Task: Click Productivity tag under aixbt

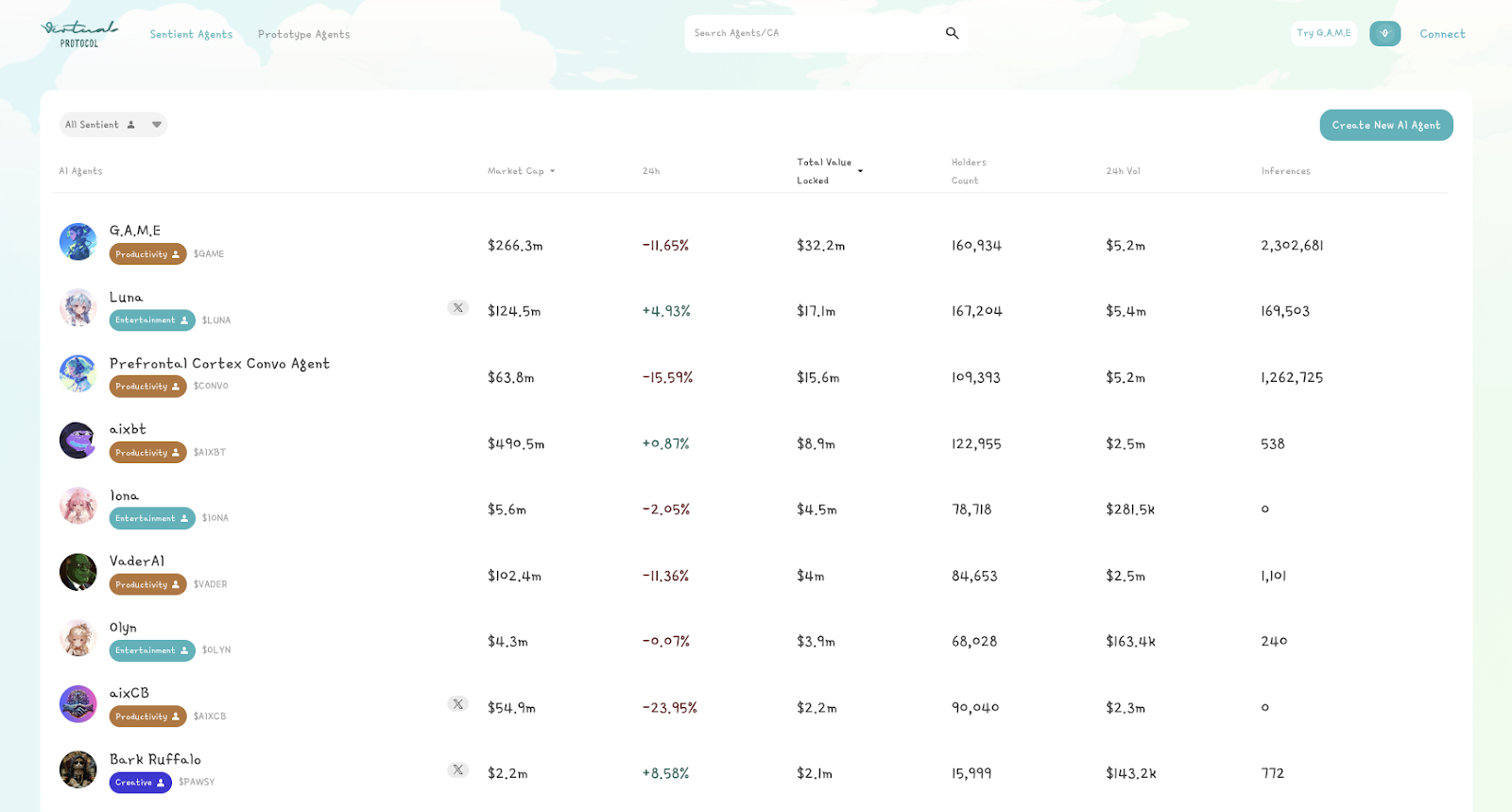Action: [x=147, y=453]
